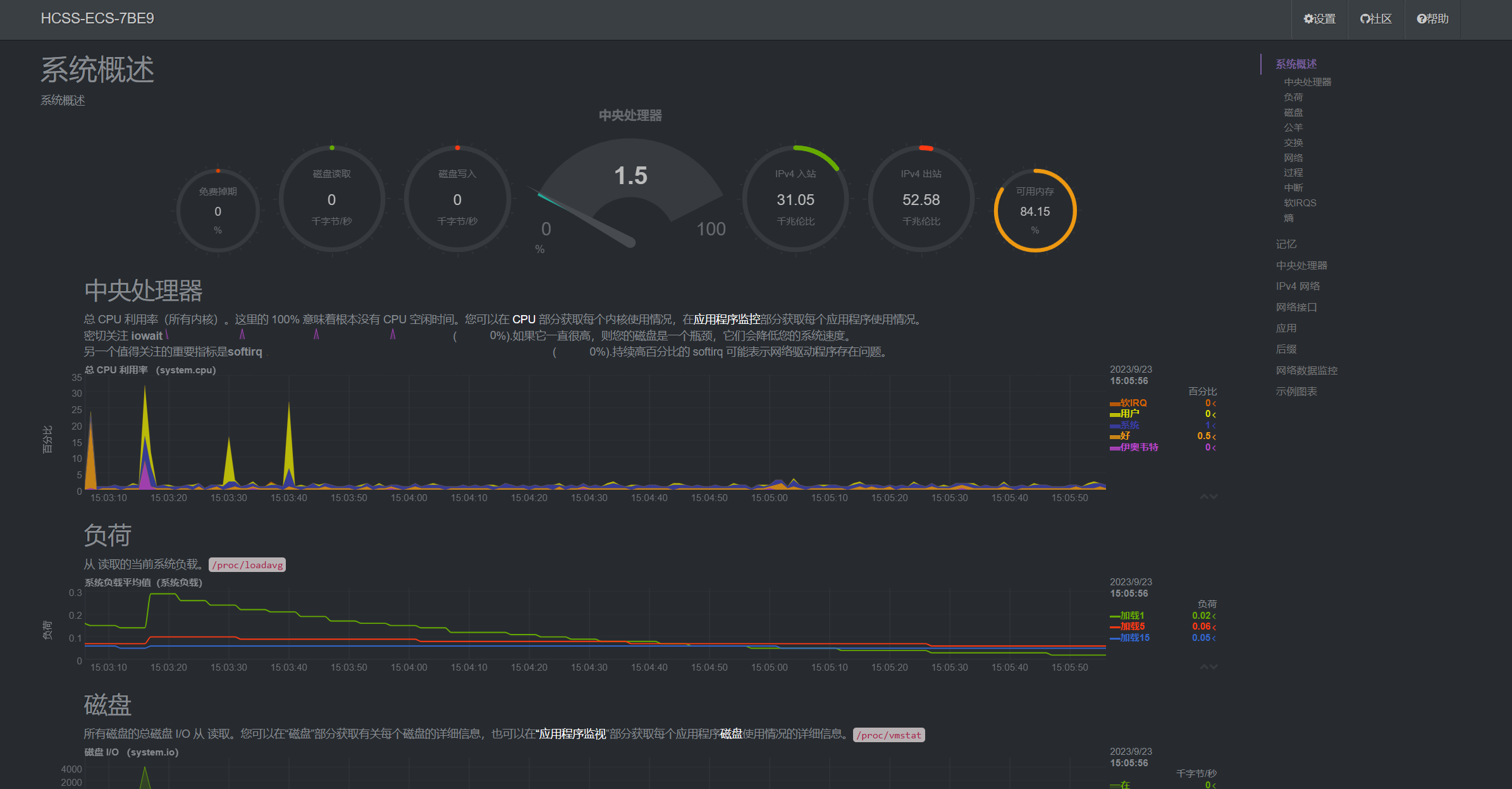Viewport: 1512px width, 789px height.
Task: Follow the 应用程序监视 link in the disk description
Action: (572, 734)
